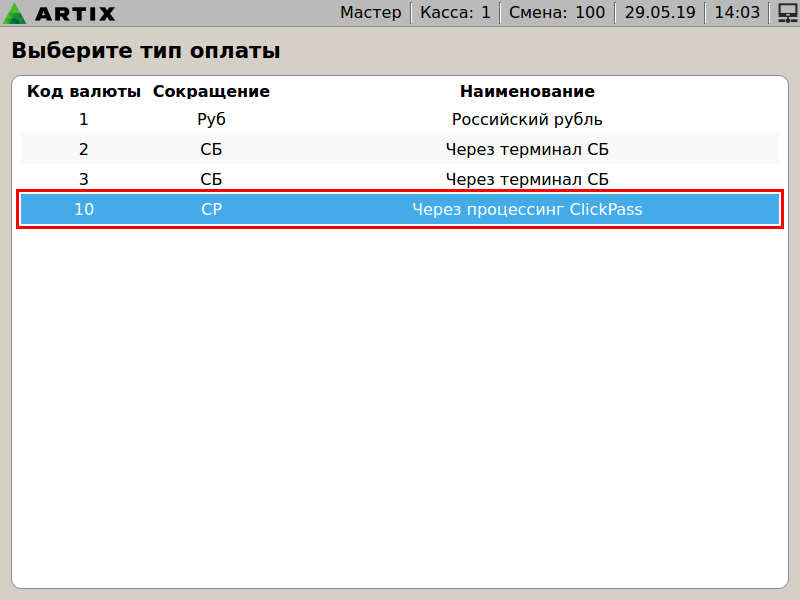Click the green Artix triangle logo

coord(16,13)
